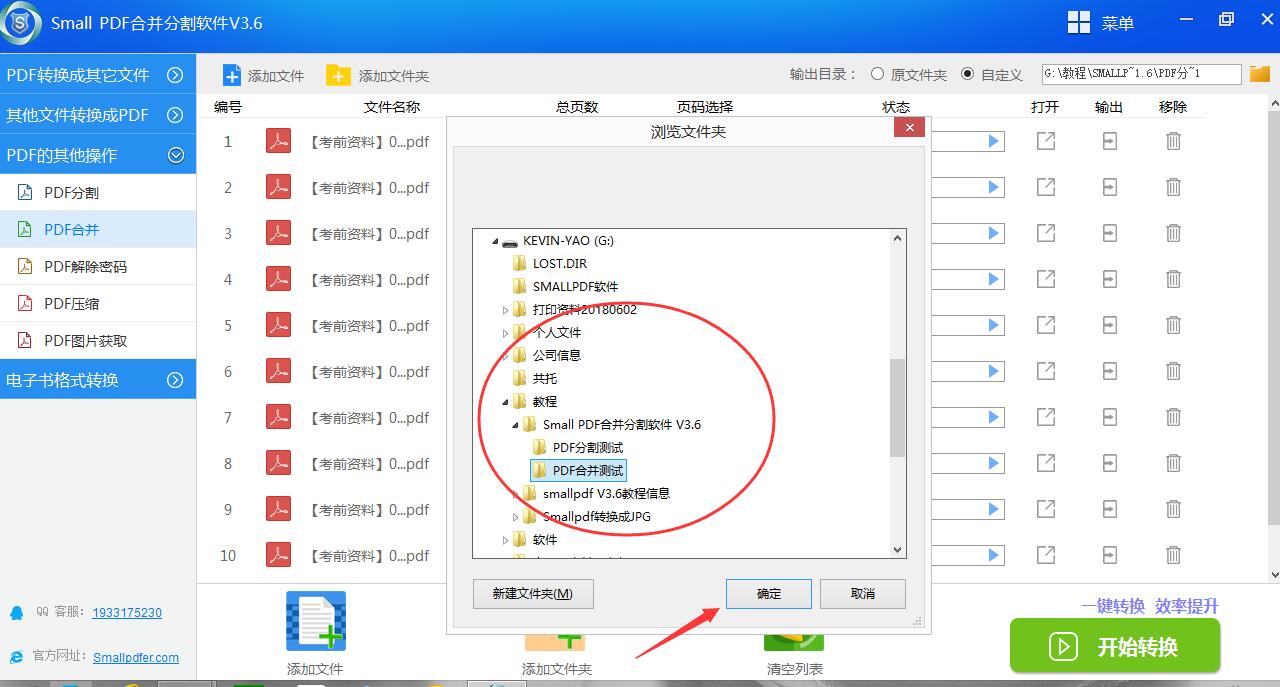
Task: Click the 菜单 menu label
Action: [1118, 24]
